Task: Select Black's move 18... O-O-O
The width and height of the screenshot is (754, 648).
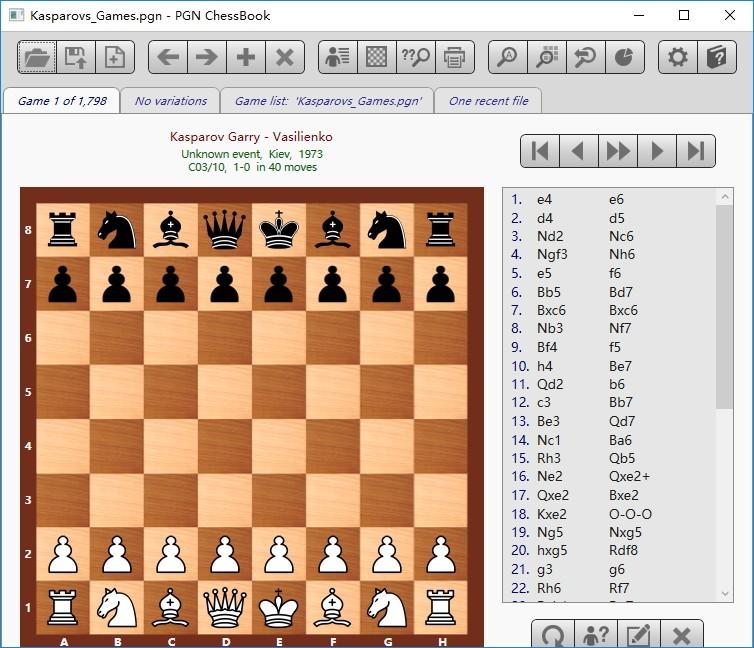Action: point(630,514)
